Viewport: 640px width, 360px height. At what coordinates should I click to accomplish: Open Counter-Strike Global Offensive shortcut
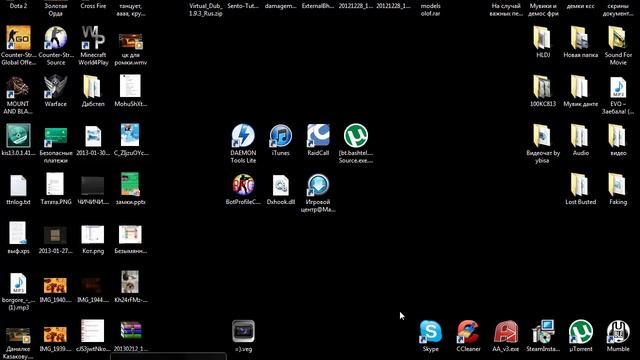18,38
